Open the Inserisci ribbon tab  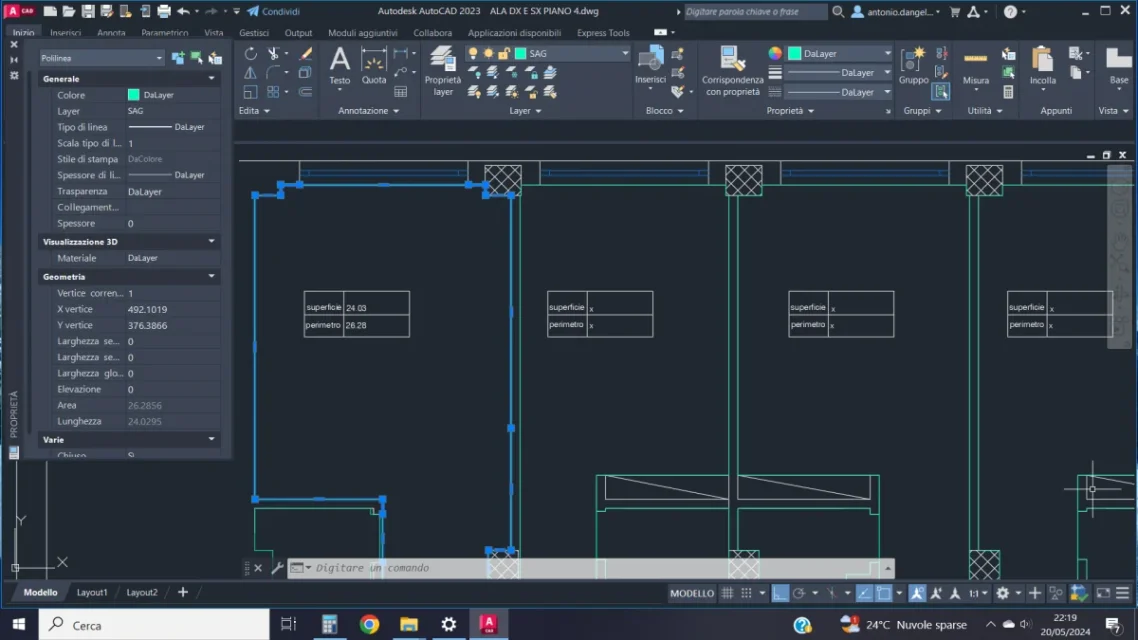[65, 33]
